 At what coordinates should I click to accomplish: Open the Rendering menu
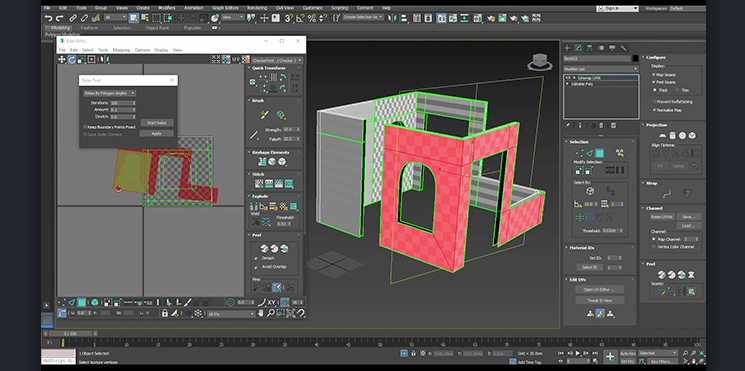tap(256, 8)
